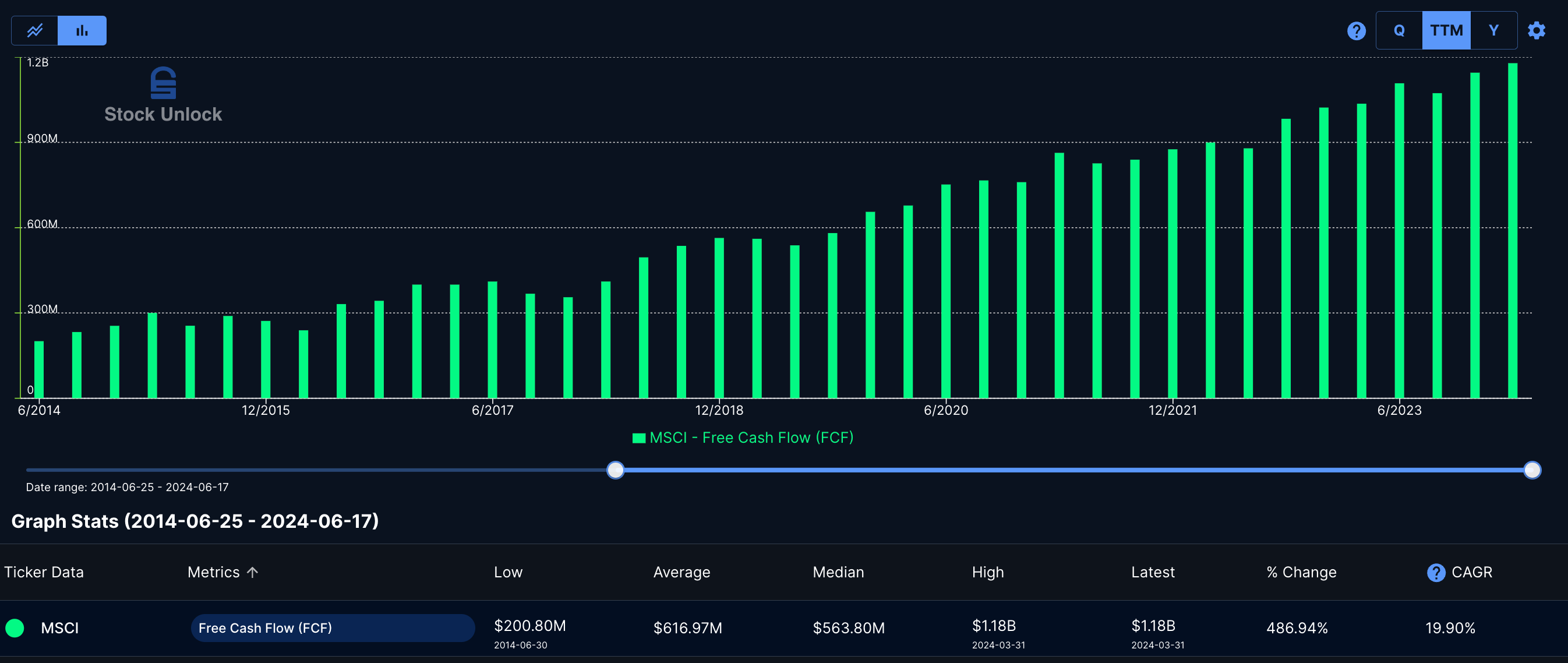Open chart settings gear
1568x663 pixels.
tap(1537, 30)
